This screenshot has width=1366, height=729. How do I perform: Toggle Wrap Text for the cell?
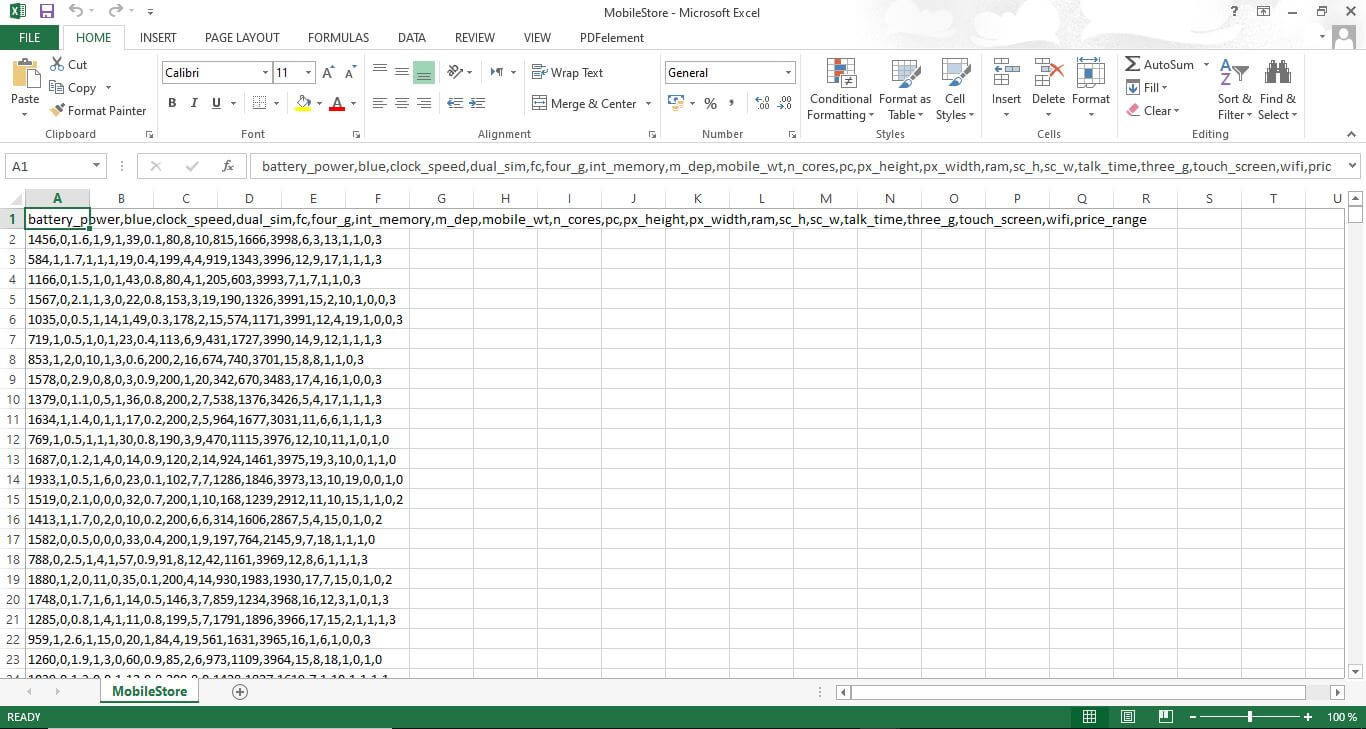coord(567,73)
